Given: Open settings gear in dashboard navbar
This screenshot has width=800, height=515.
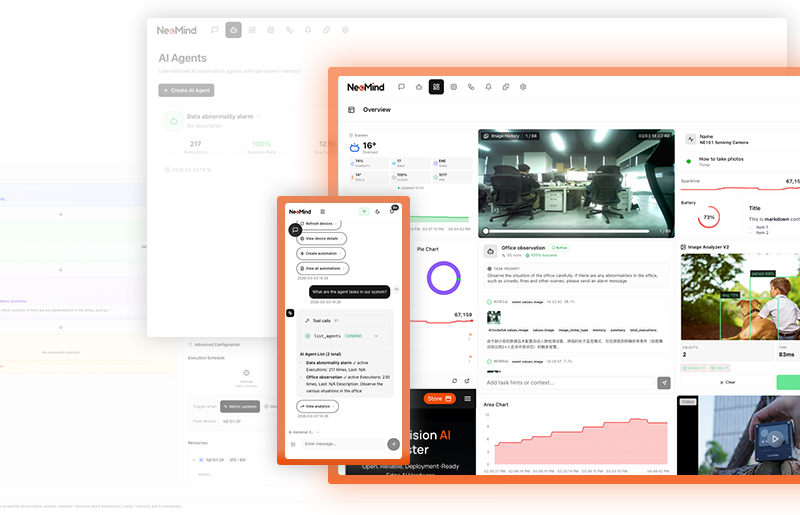Looking at the screenshot, I should pyautogui.click(x=523, y=87).
